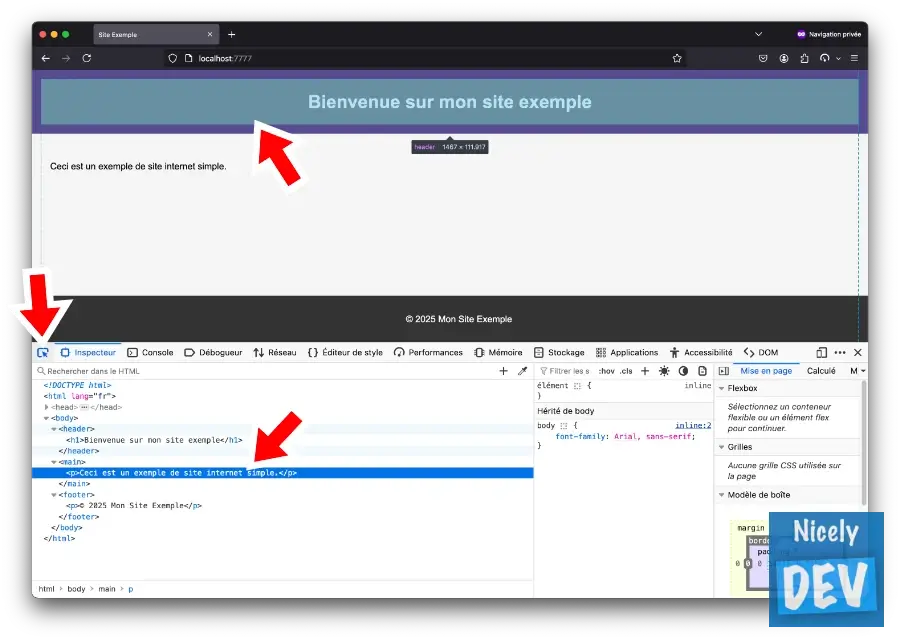Select the main breadcrumb

[107, 589]
